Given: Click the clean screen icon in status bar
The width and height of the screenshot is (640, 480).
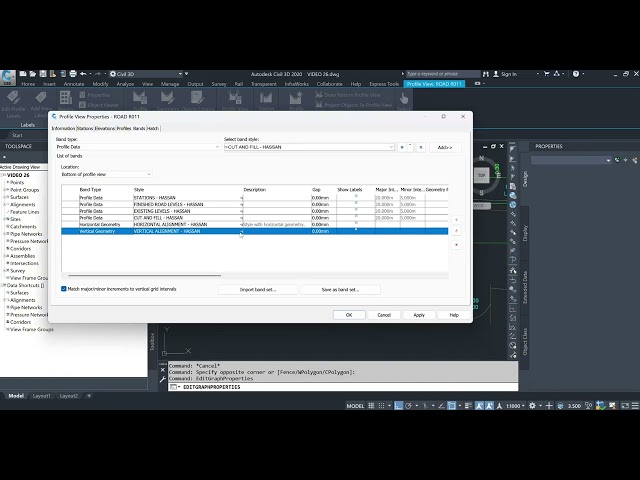Looking at the screenshot, I should 625,405.
